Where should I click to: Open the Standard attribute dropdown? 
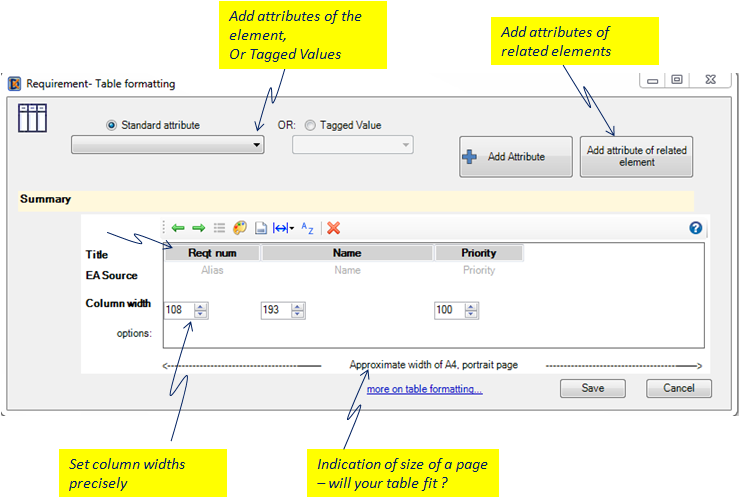[x=168, y=144]
